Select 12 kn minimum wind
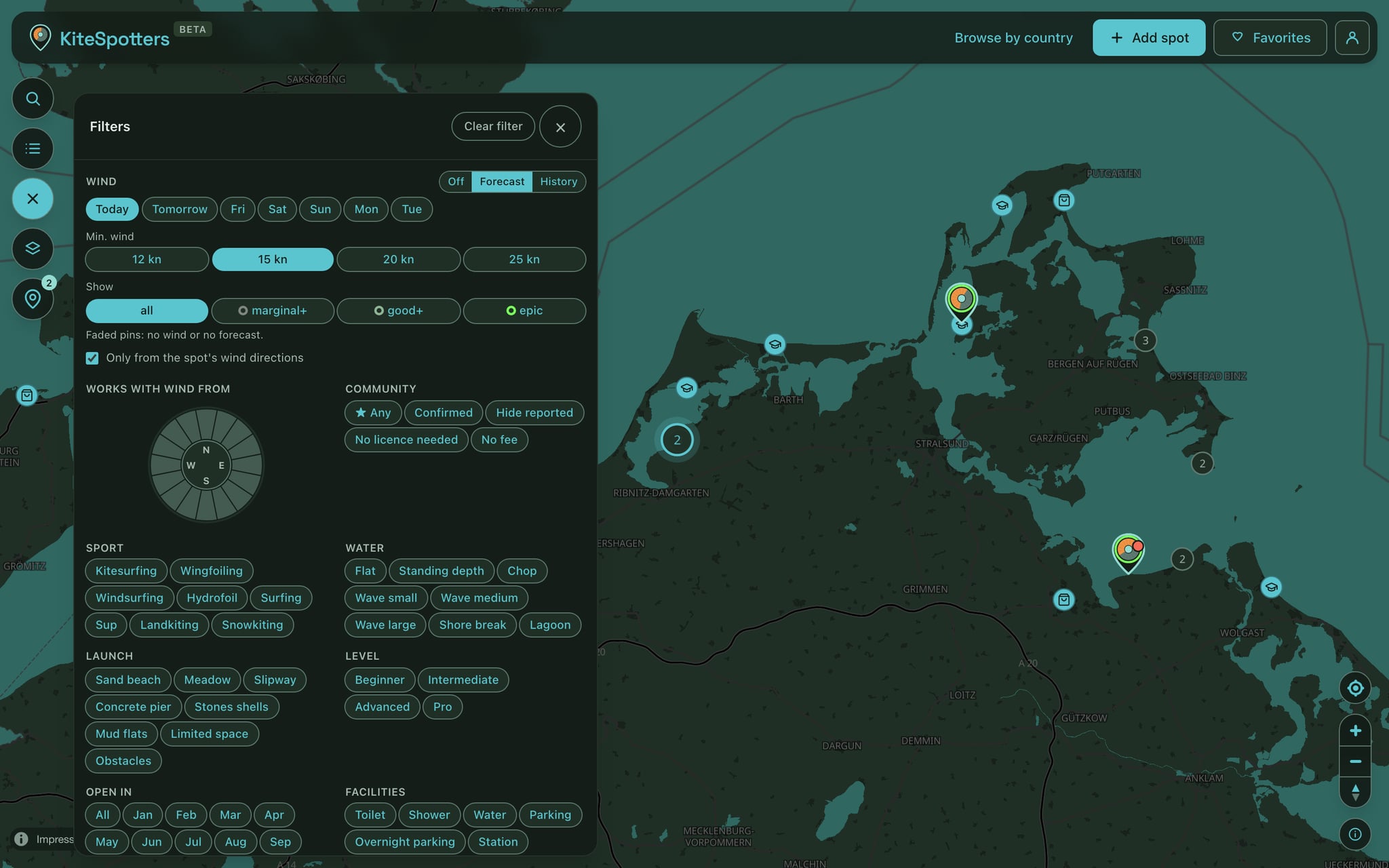The height and width of the screenshot is (868, 1389). pyautogui.click(x=146, y=260)
